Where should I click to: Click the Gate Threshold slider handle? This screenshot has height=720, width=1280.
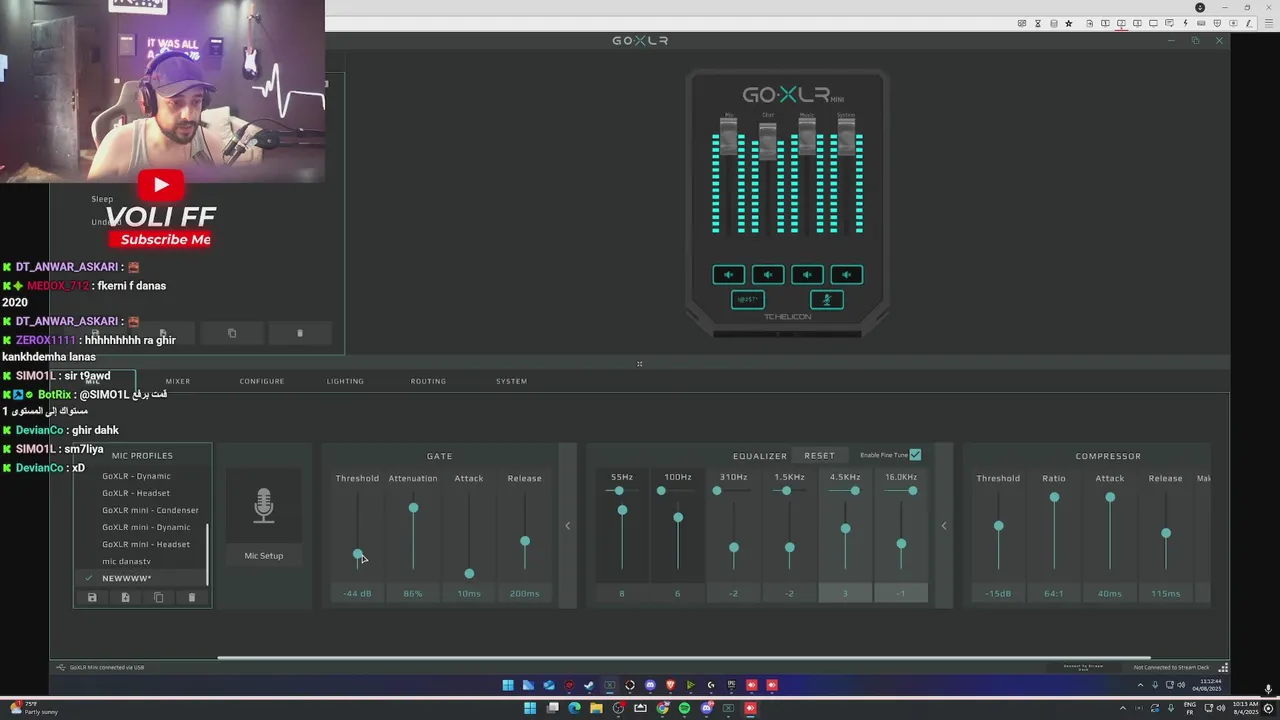[358, 554]
